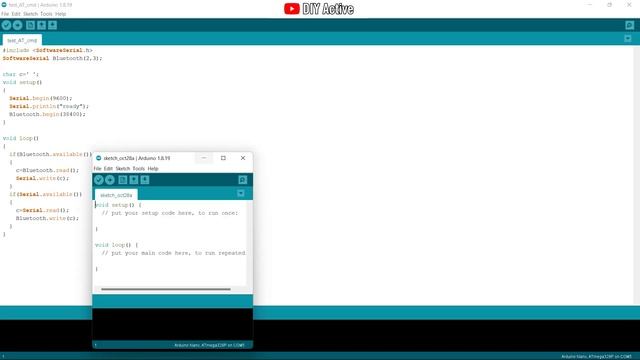Click Upload arrow icon in test_AT_cmd window

18,25
